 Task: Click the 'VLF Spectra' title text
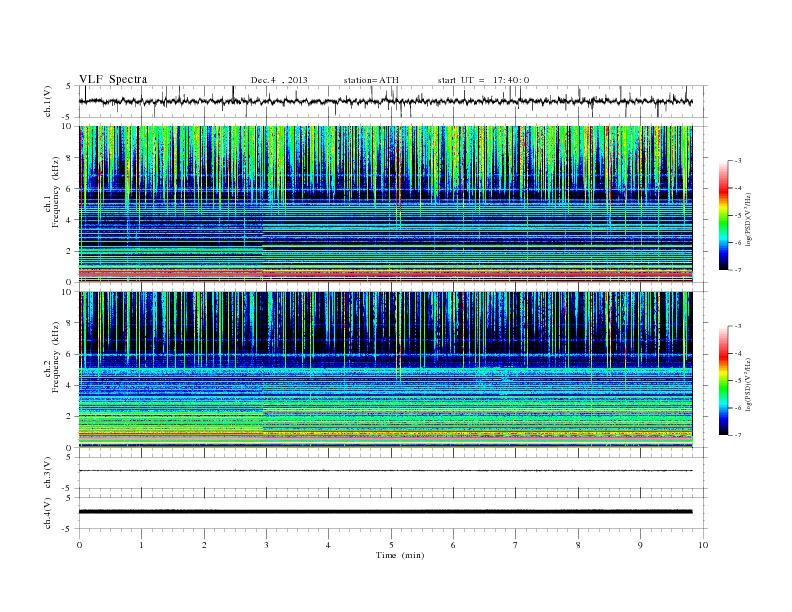[x=113, y=79]
